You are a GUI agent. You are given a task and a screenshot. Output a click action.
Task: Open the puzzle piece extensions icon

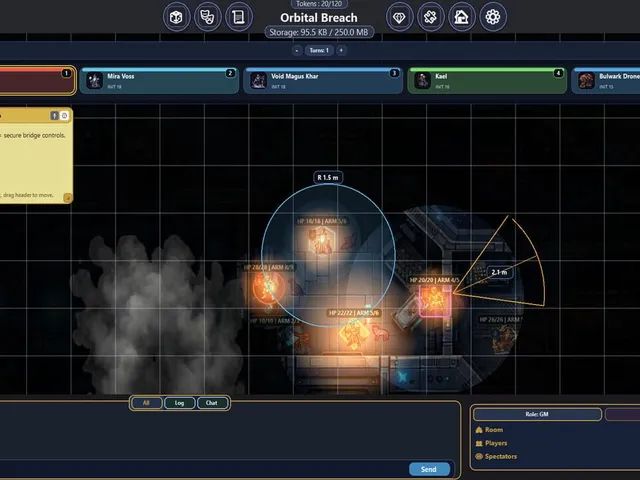[430, 17]
